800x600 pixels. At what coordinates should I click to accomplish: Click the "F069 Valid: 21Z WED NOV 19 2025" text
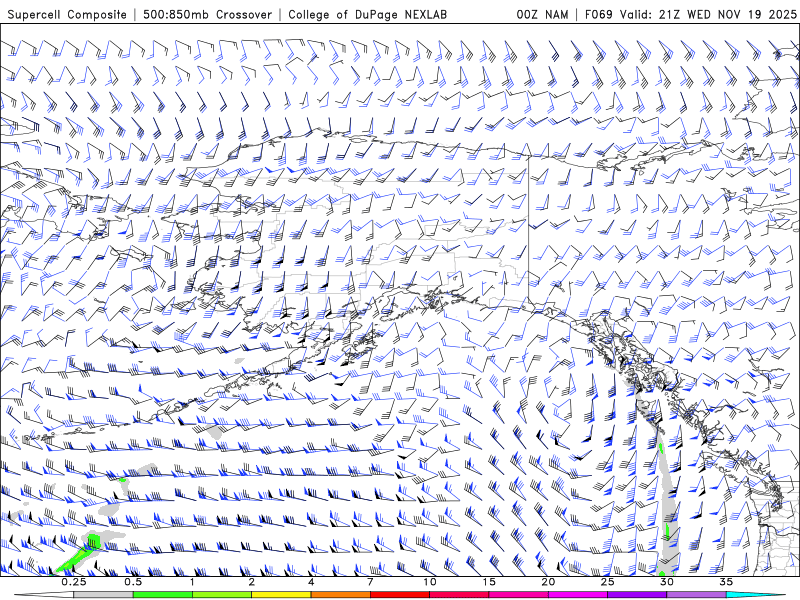click(690, 14)
